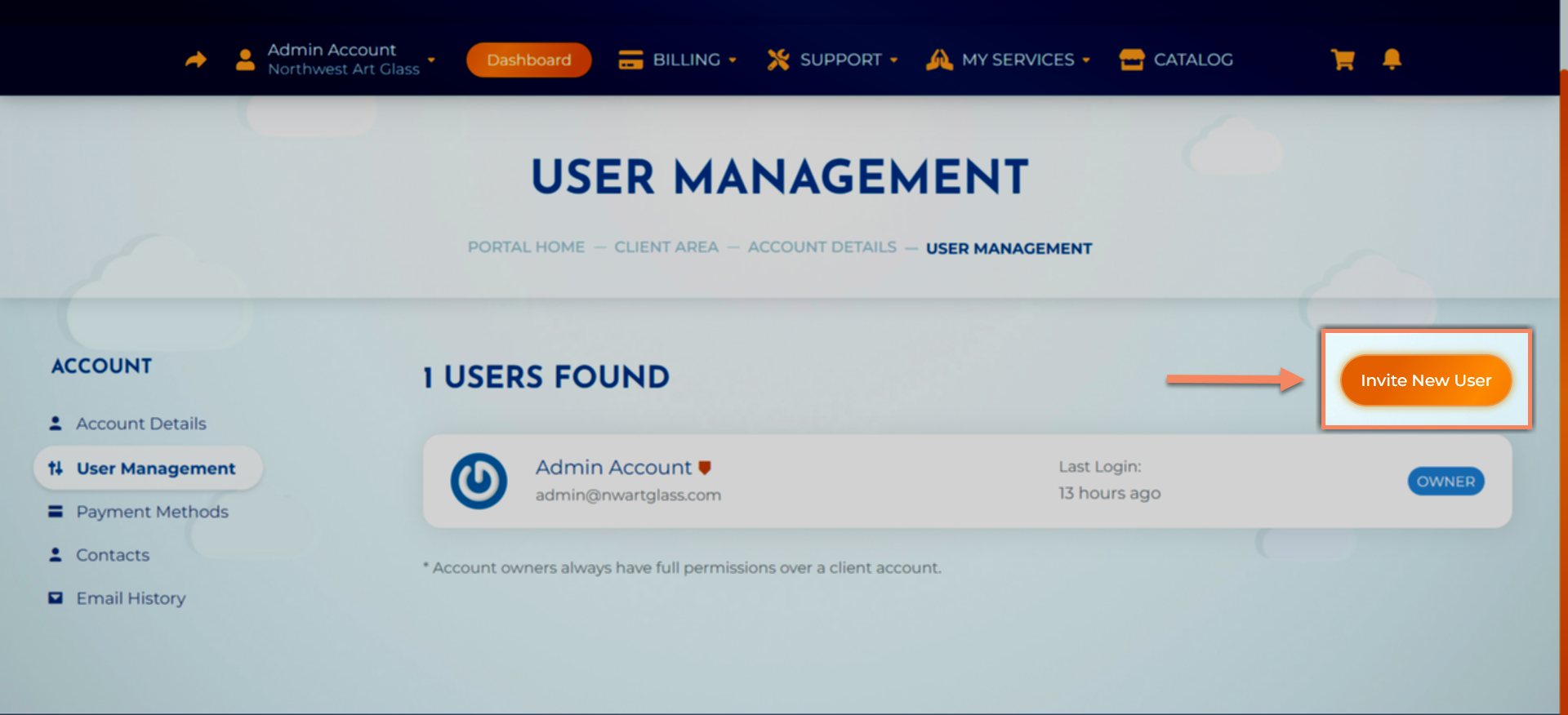The height and width of the screenshot is (715, 1568).
Task: Go to Account Details in sidebar
Action: coord(140,424)
